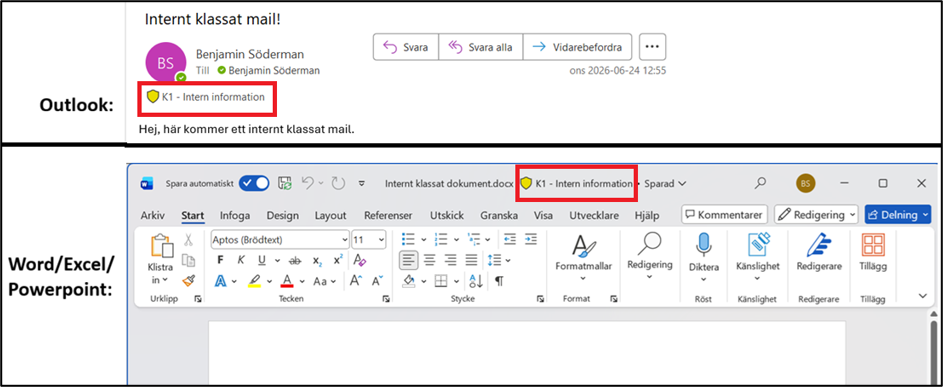Image resolution: width=943 pixels, height=387 pixels.
Task: Click the Kommentarer button
Action: pyautogui.click(x=725, y=214)
